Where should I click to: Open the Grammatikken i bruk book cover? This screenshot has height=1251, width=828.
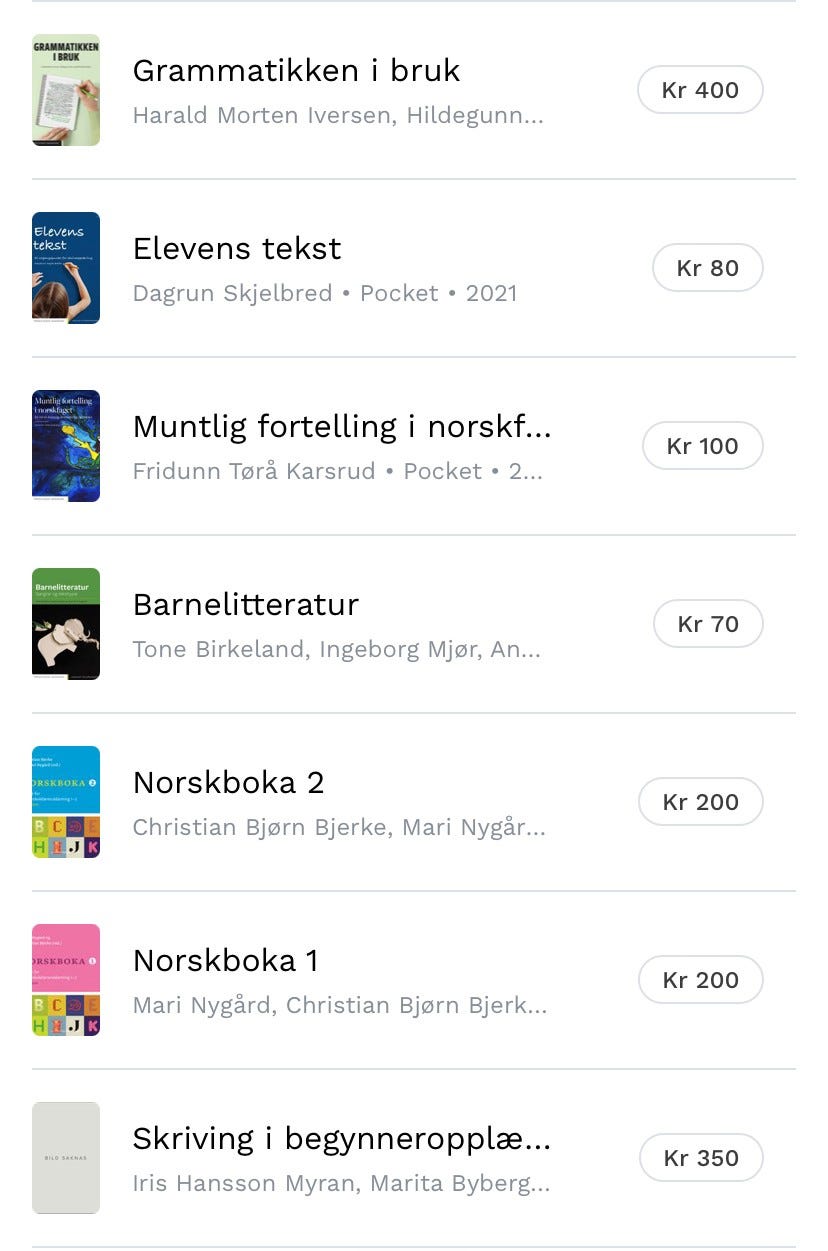click(x=66, y=90)
